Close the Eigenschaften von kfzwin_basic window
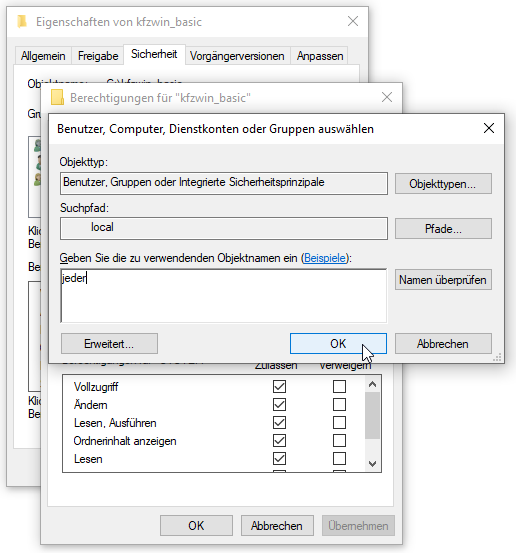 point(353,22)
